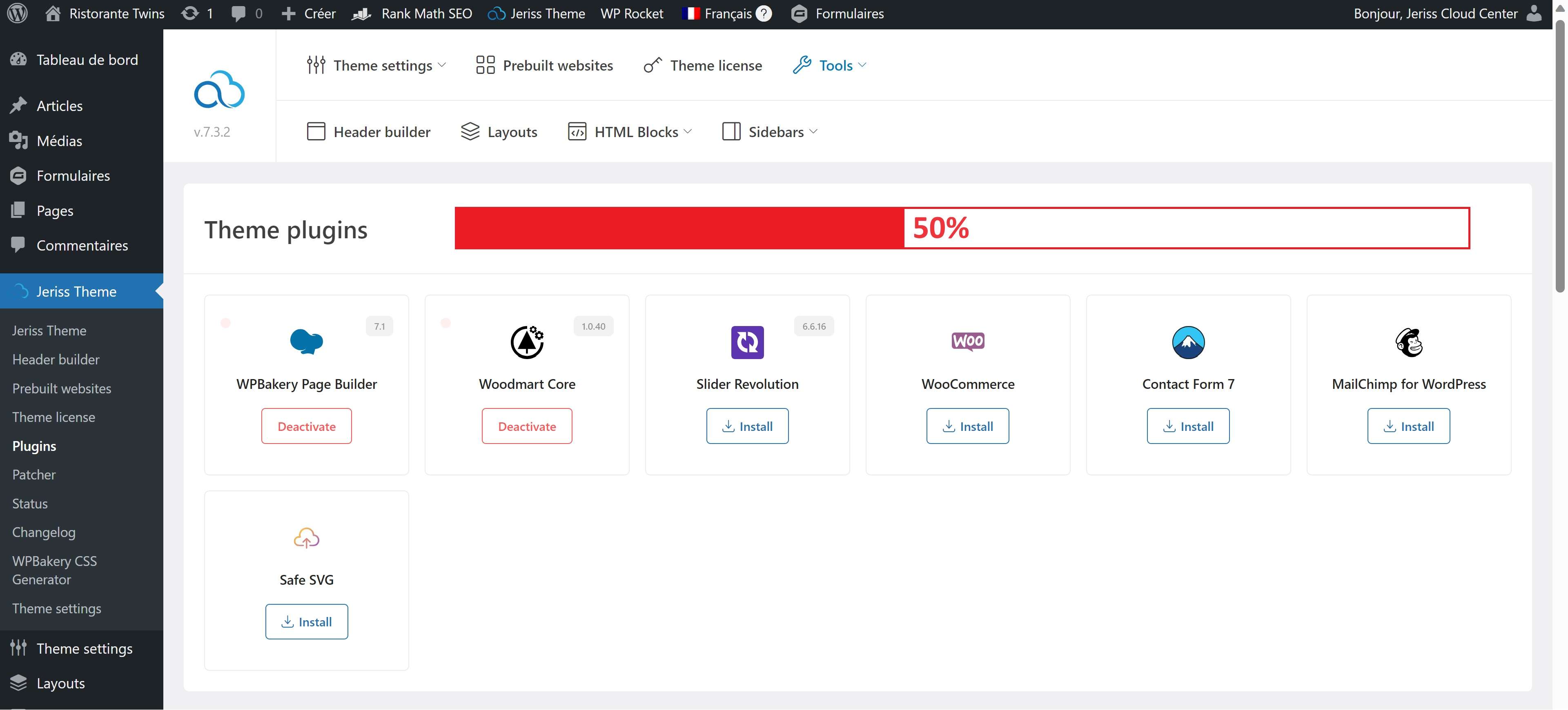Click the Articles pin icon
Viewport: 1568px width, 710px height.
pyautogui.click(x=18, y=105)
